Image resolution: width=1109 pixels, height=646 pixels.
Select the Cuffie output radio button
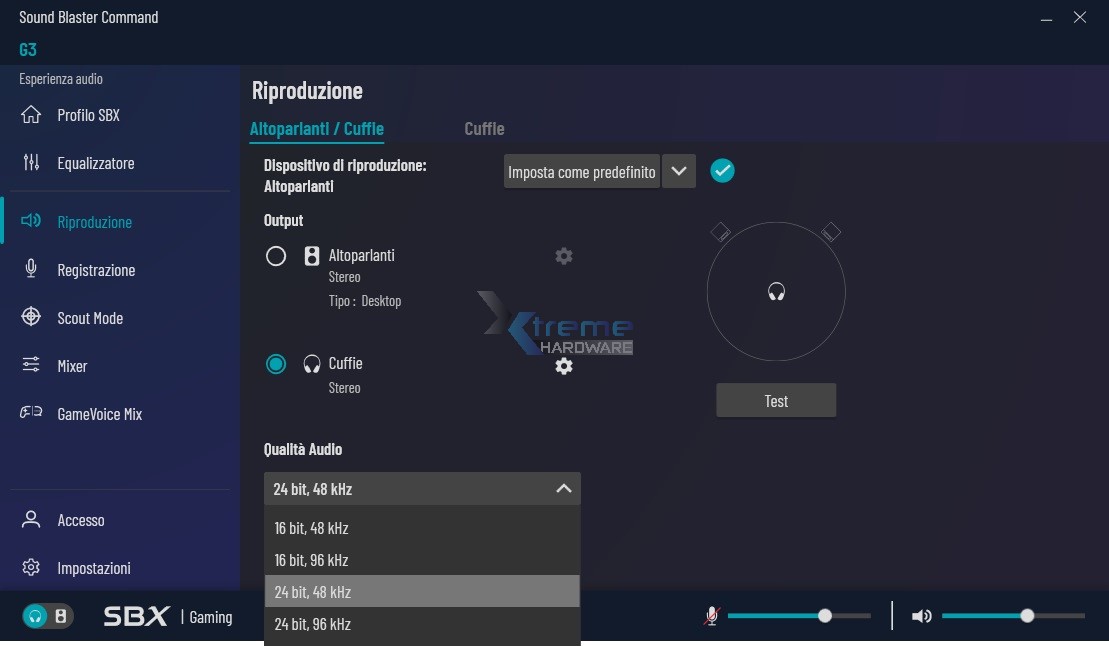276,364
